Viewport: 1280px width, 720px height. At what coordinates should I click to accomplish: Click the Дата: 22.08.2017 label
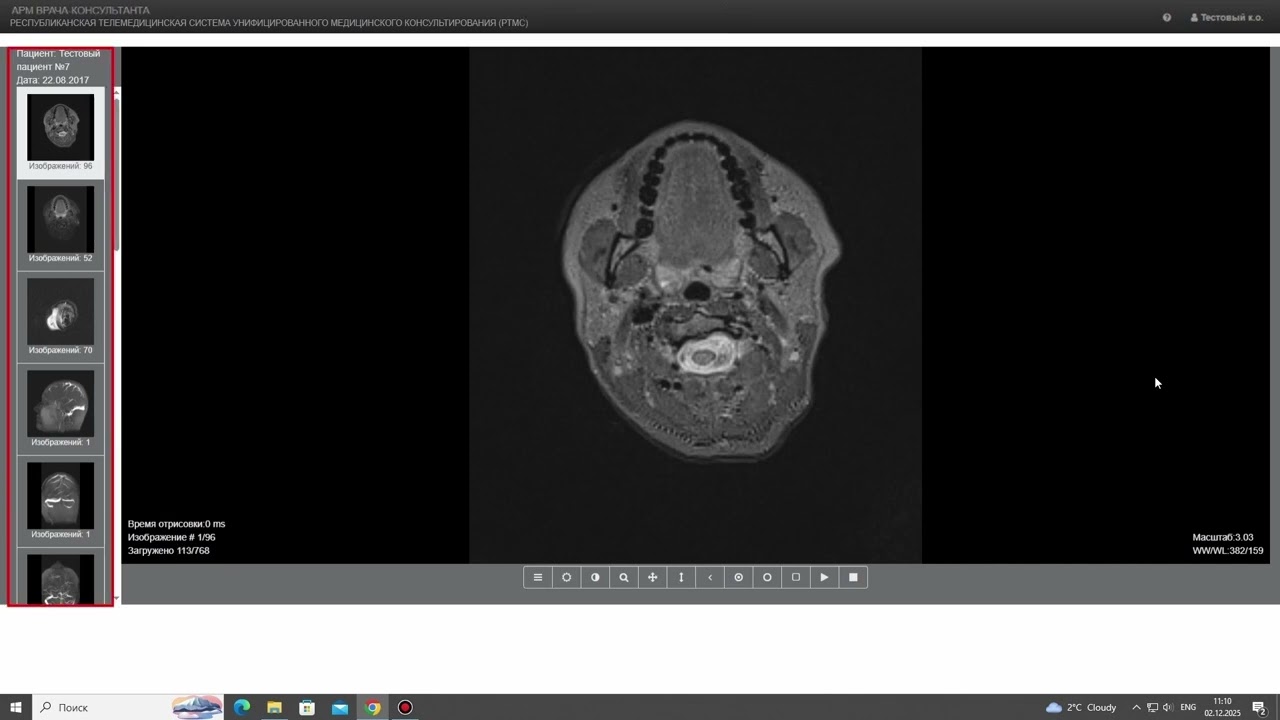(x=53, y=80)
